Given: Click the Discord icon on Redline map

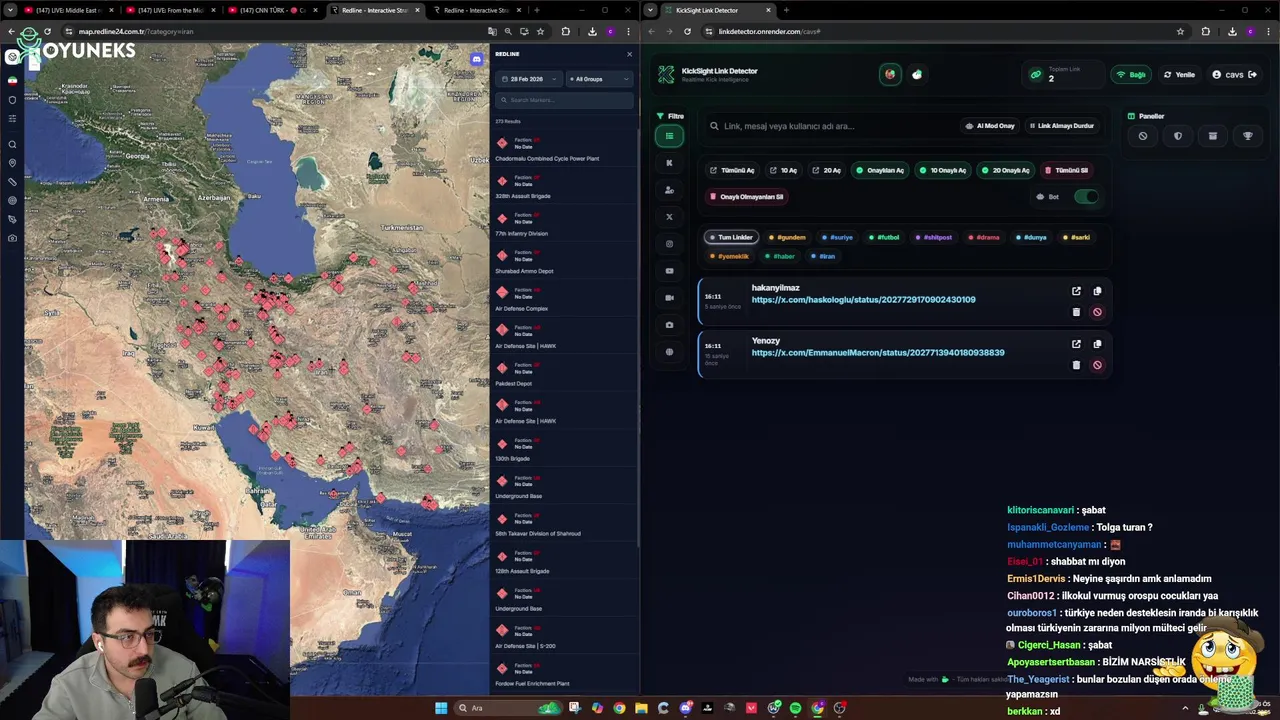Looking at the screenshot, I should (x=476, y=60).
